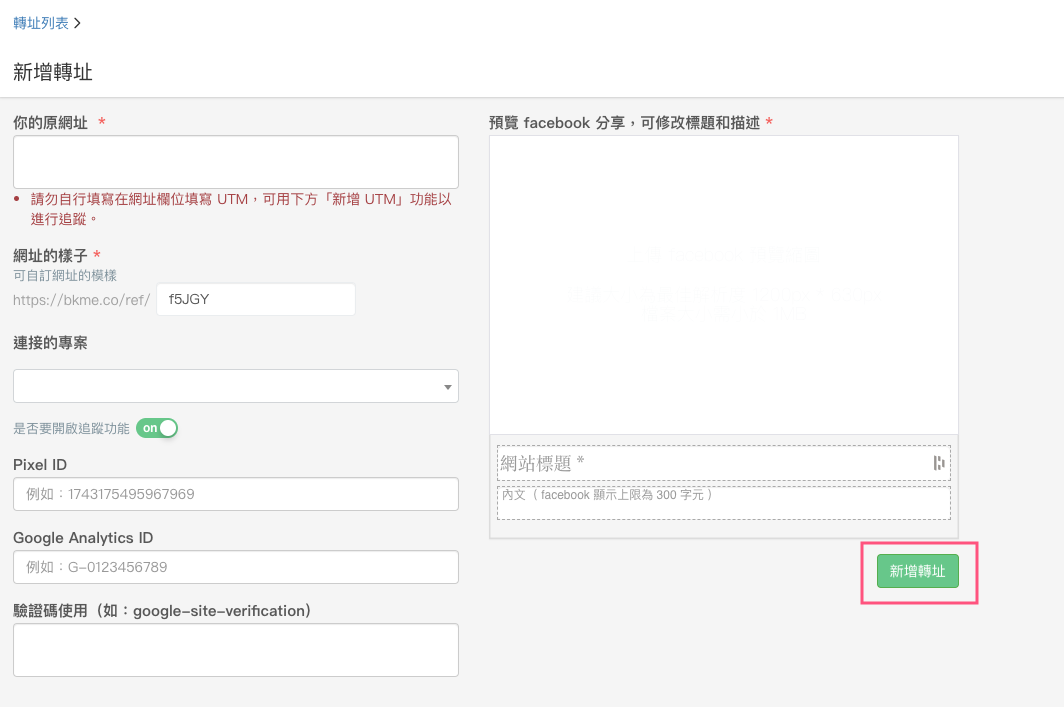Select the Google Analytics ID field
Viewport: 1064px width, 707px height.
pyautogui.click(x=235, y=567)
